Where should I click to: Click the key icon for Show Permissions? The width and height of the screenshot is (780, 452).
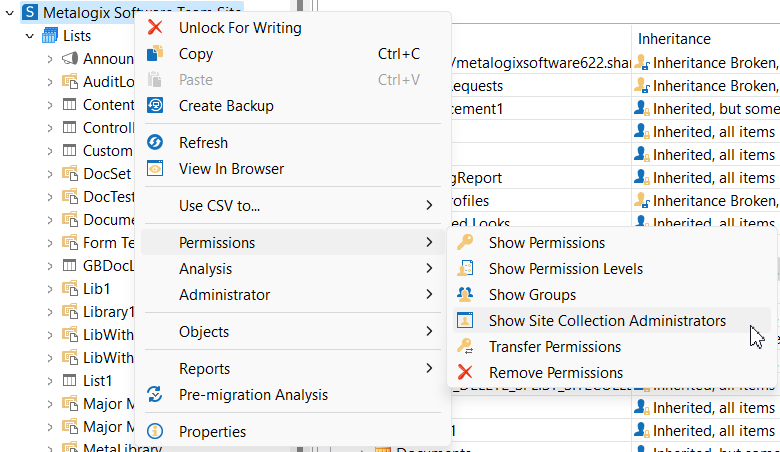[x=465, y=243]
